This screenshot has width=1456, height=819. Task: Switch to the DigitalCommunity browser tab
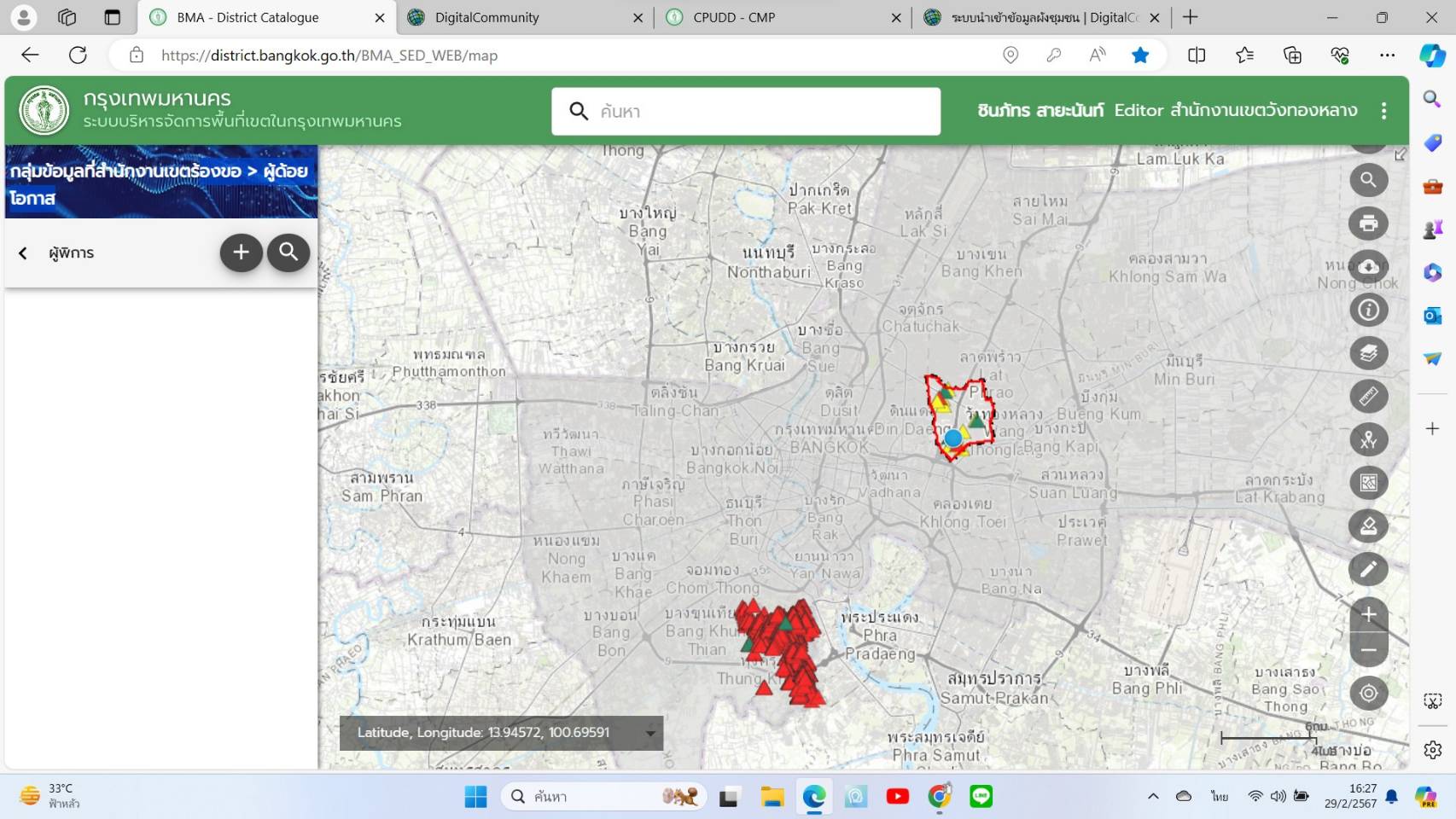click(x=486, y=17)
